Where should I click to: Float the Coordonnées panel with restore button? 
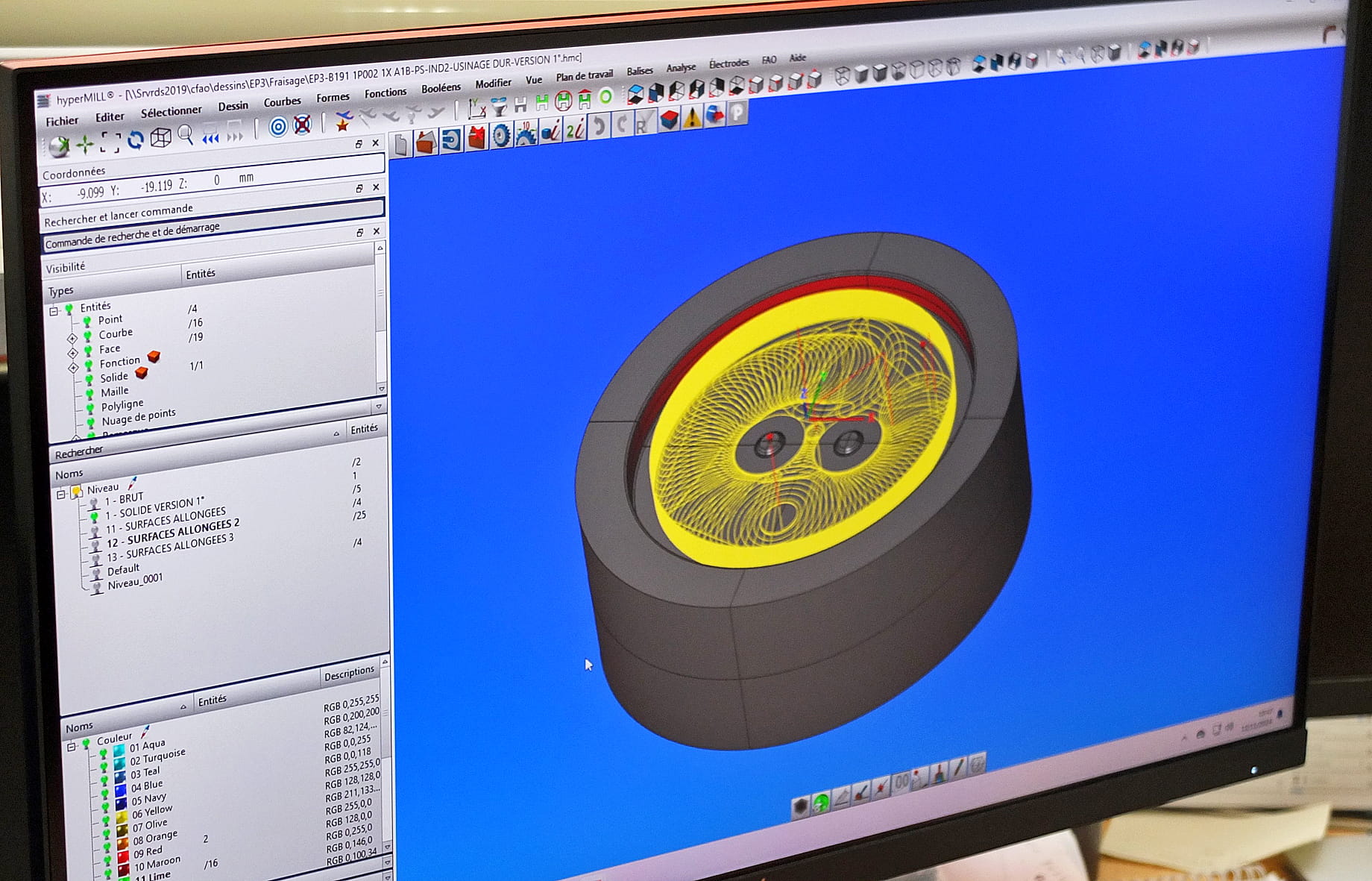coord(359,144)
